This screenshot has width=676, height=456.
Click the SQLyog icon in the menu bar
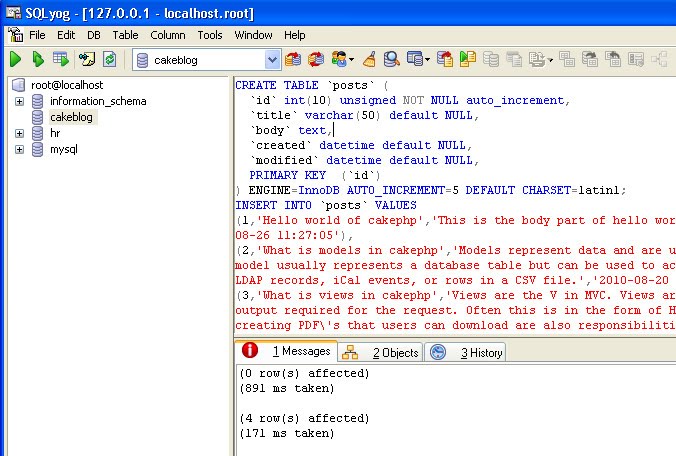pos(16,34)
